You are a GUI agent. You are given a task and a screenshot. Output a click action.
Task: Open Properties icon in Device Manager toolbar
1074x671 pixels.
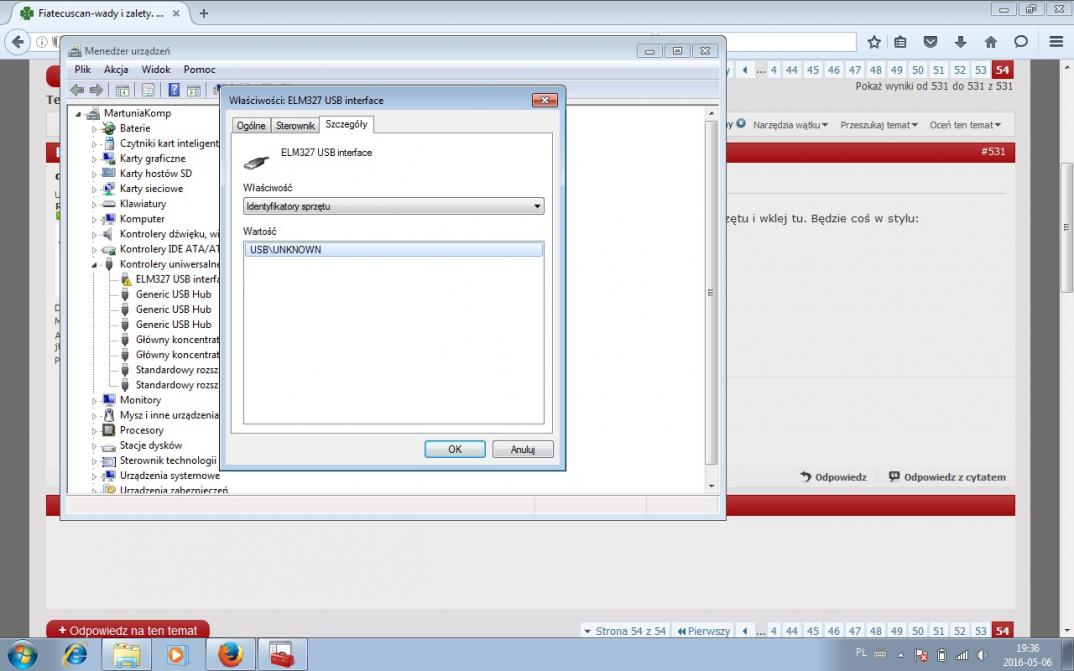tap(148, 90)
